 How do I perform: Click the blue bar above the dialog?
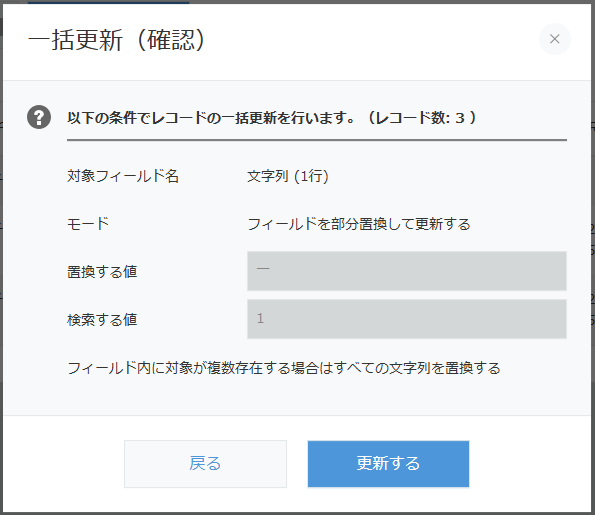pyautogui.click(x=109, y=2)
